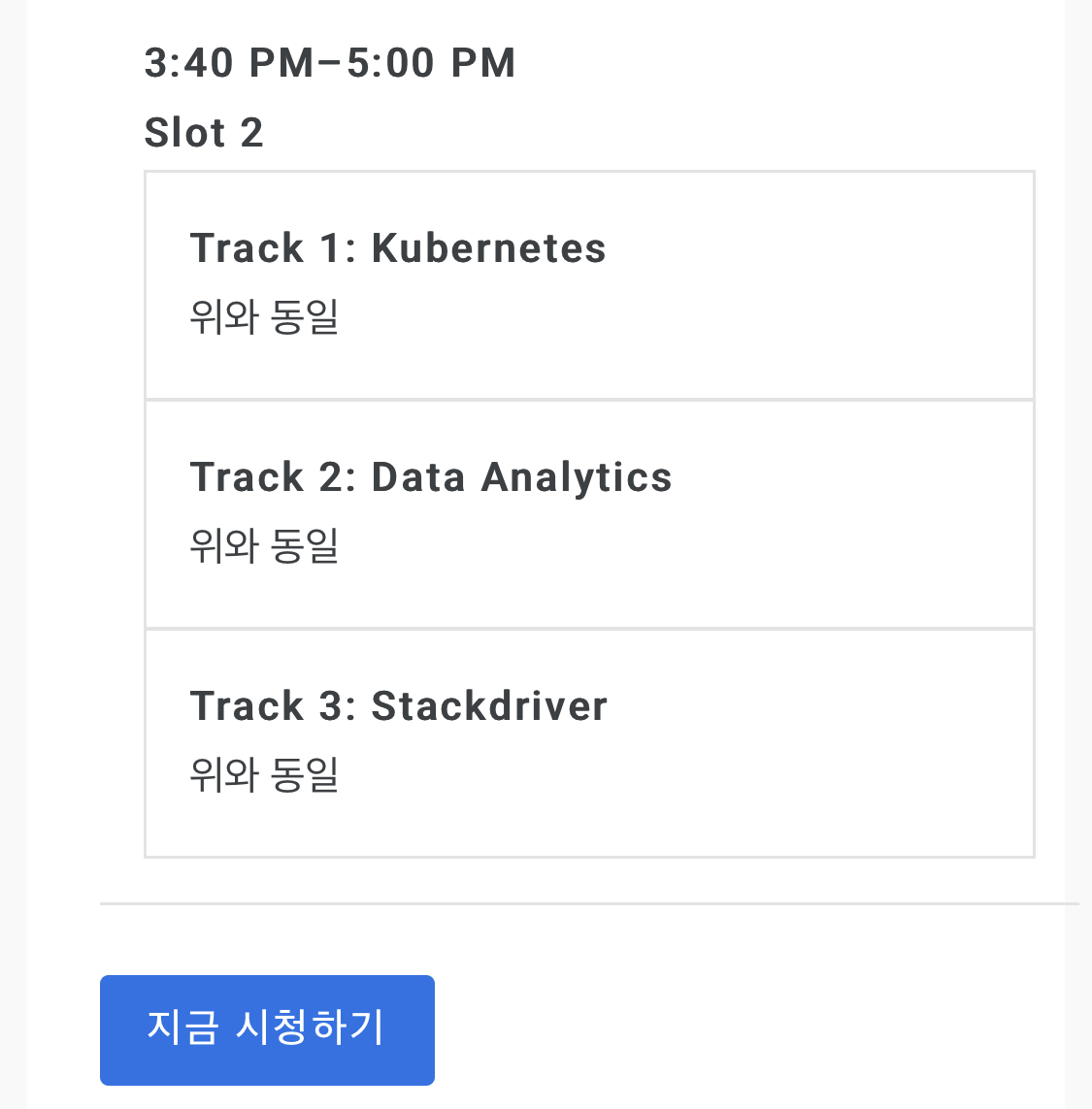Click blank space right of Data Analytics title
This screenshot has width=1092, height=1109.
point(849,477)
